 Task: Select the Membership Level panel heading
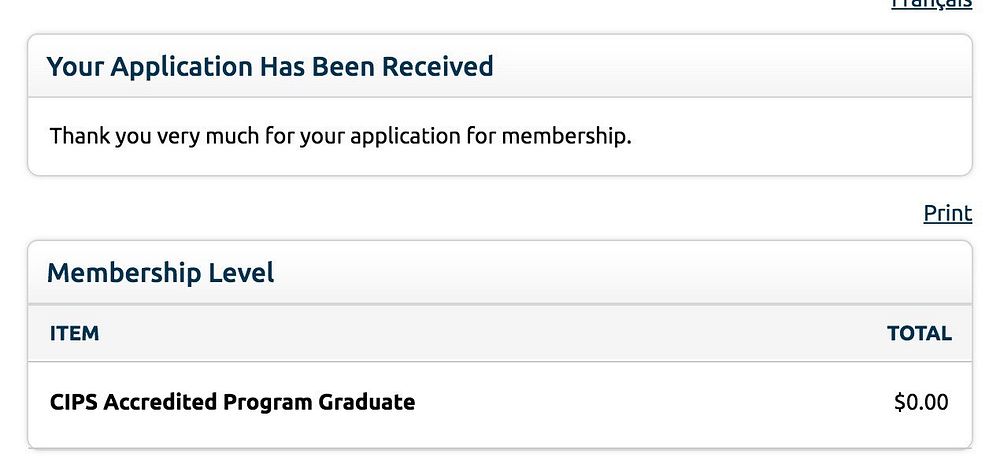click(x=160, y=272)
